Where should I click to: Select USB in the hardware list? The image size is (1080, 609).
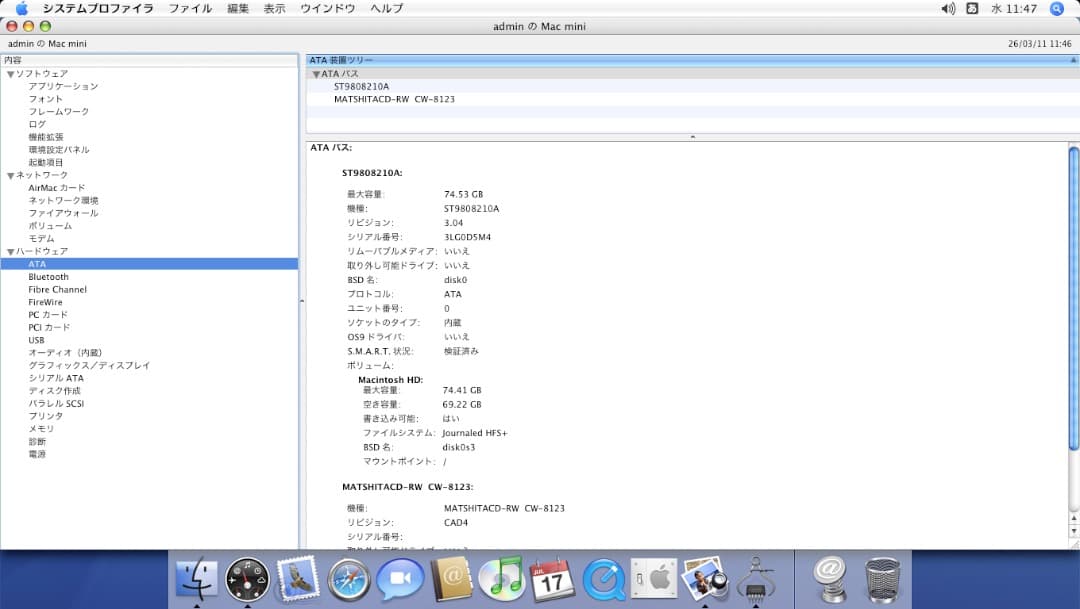coord(36,340)
